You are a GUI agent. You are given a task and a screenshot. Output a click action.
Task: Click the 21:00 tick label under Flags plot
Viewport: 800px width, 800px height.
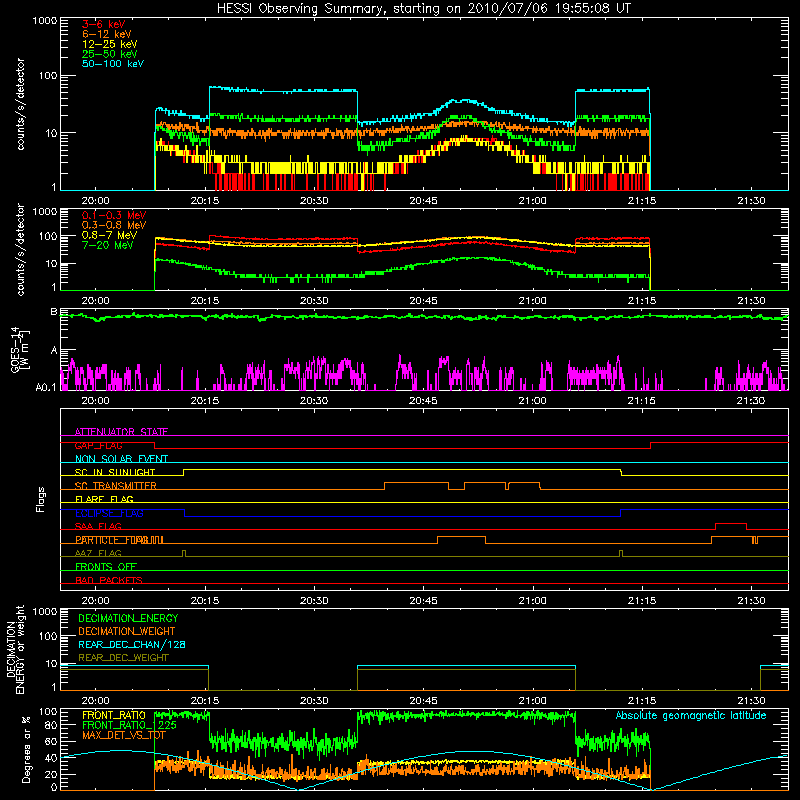coord(533,601)
